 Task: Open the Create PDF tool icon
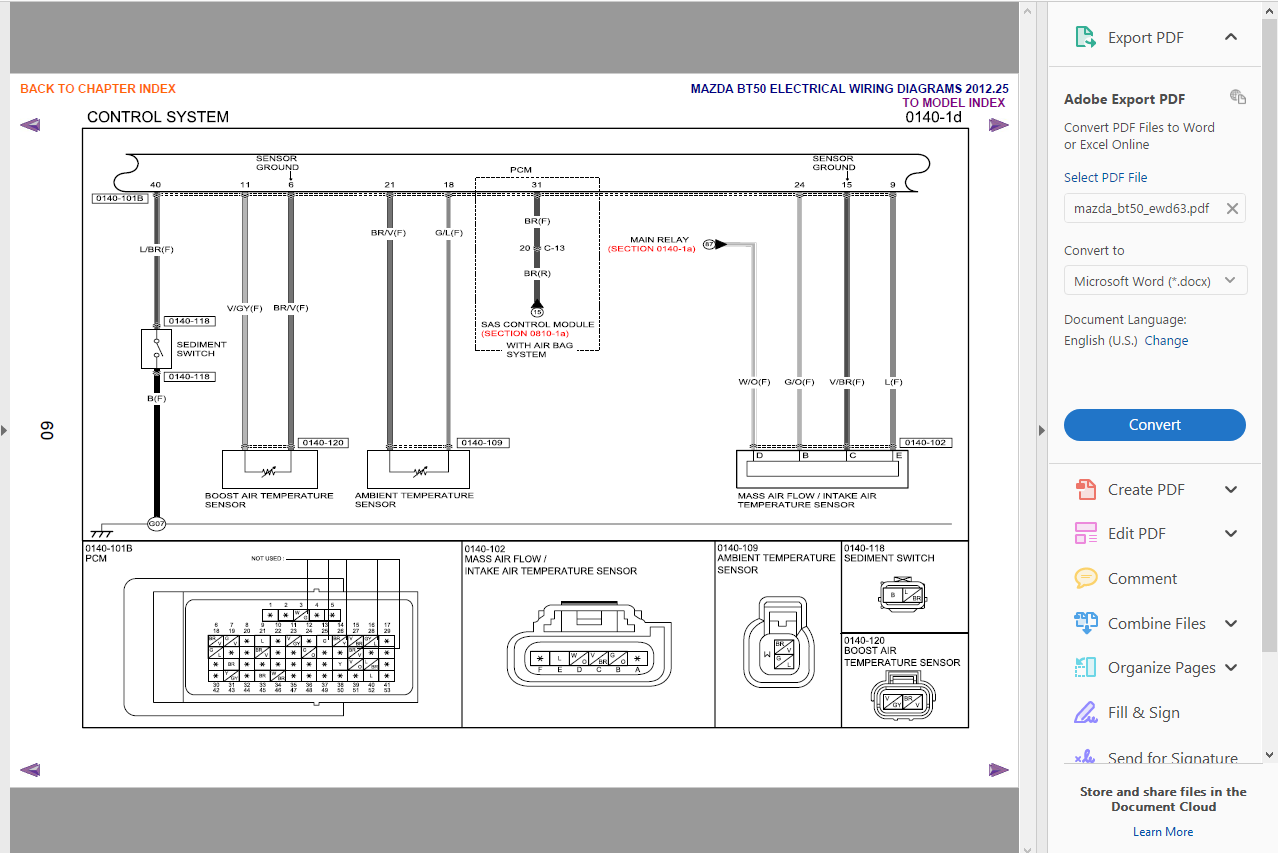point(1085,490)
